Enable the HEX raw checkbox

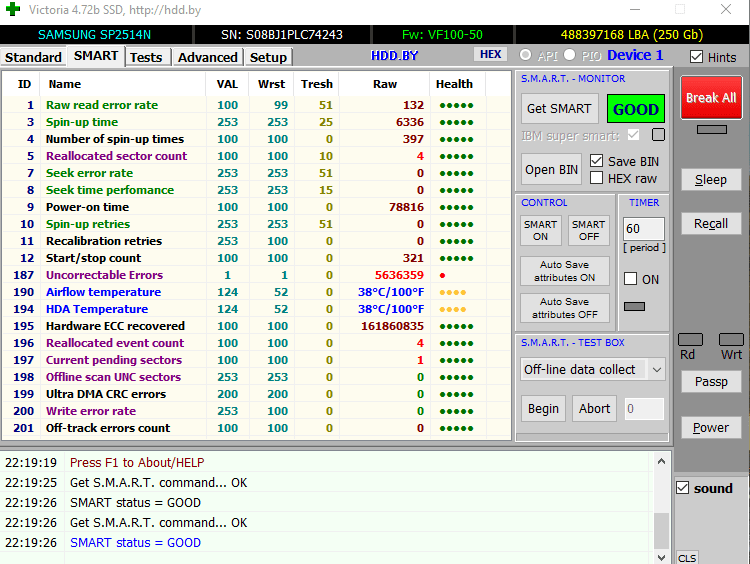click(x=596, y=178)
